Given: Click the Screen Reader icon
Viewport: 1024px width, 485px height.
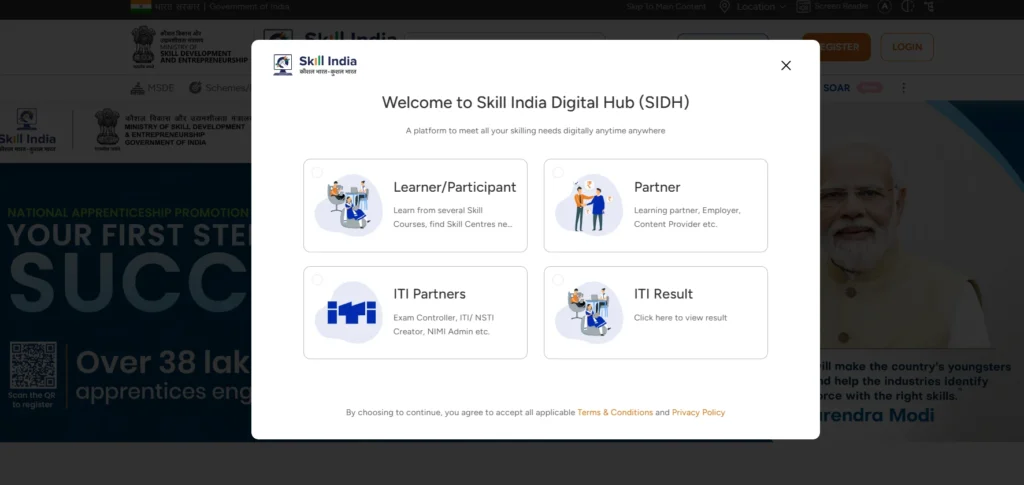Looking at the screenshot, I should pyautogui.click(x=803, y=7).
